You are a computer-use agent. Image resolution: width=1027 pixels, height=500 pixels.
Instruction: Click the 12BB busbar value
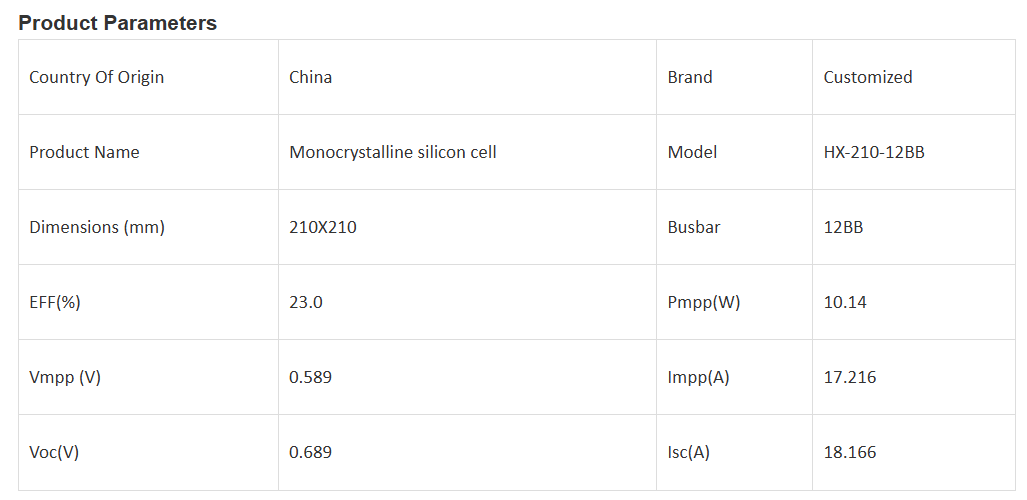tap(843, 227)
